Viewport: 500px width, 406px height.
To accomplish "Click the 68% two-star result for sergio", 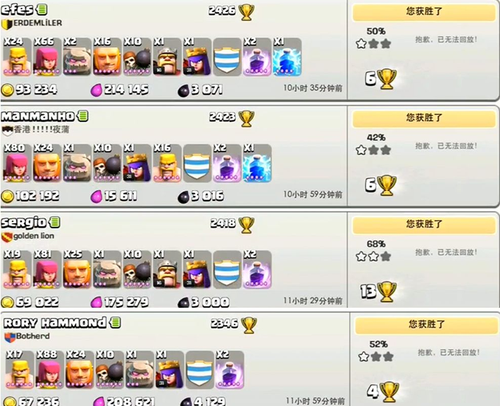I will pyautogui.click(x=374, y=251).
